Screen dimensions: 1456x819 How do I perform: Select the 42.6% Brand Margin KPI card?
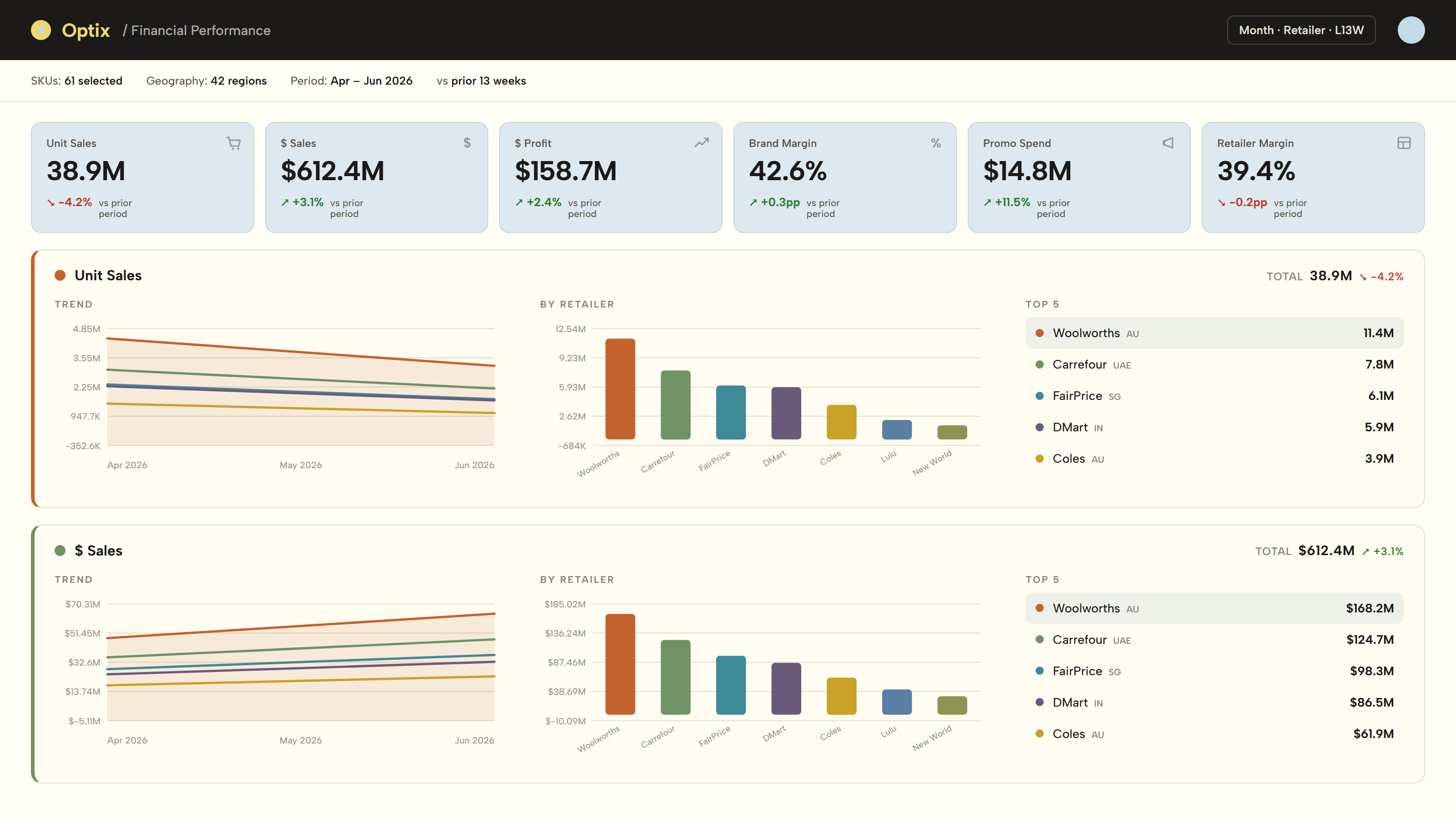coord(844,177)
